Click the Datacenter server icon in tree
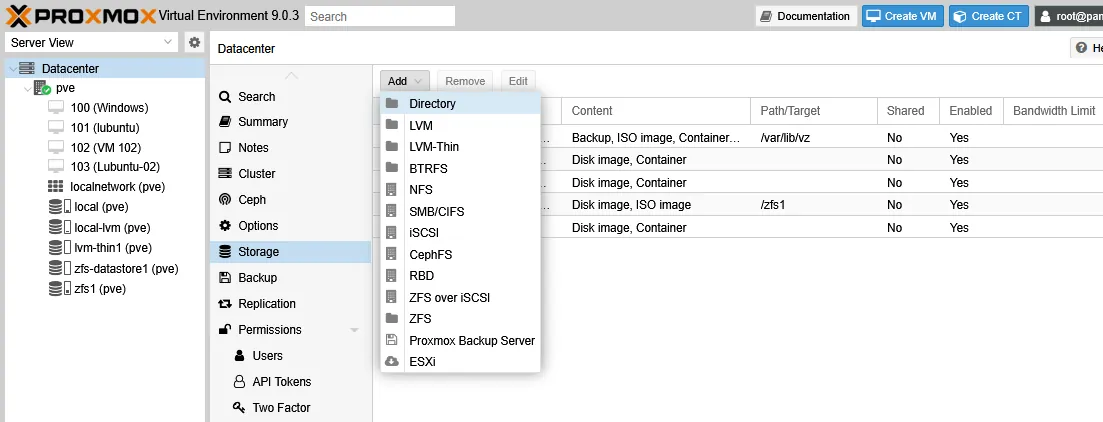The height and width of the screenshot is (422, 1103). click(27, 68)
